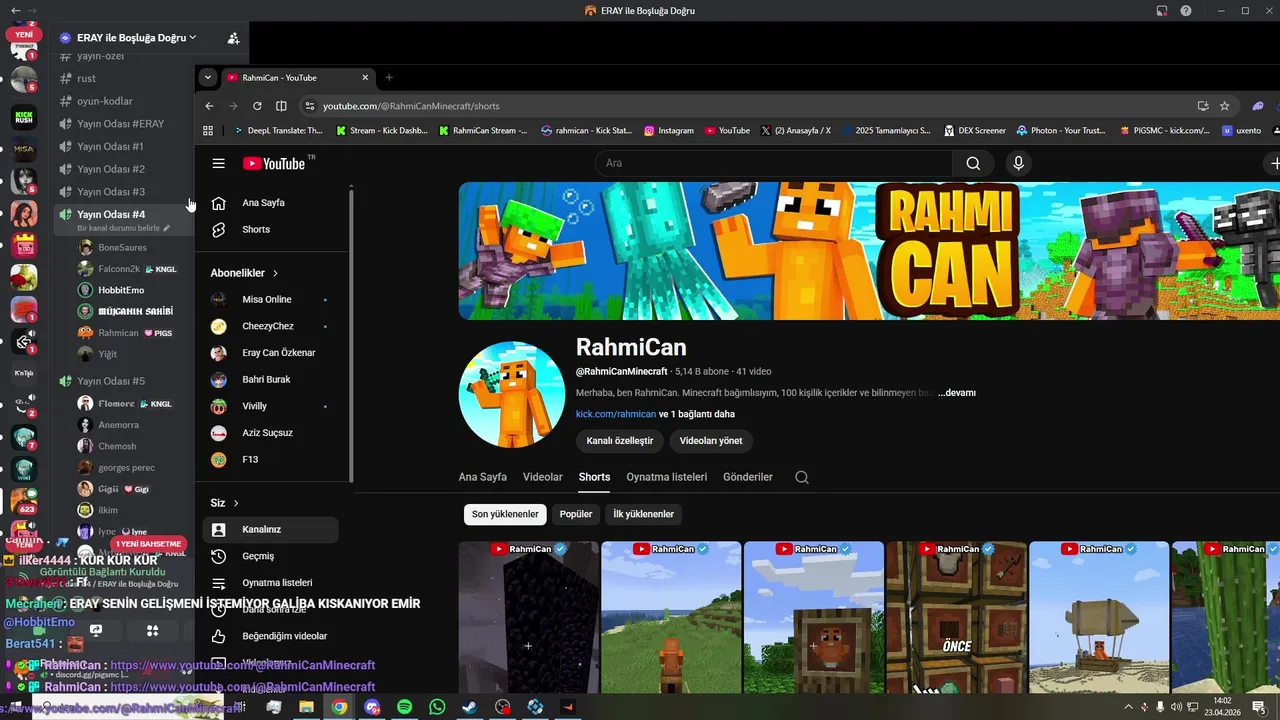Viewport: 1280px width, 720px height.
Task: Open Discord members list icon in header
Action: tap(233, 38)
